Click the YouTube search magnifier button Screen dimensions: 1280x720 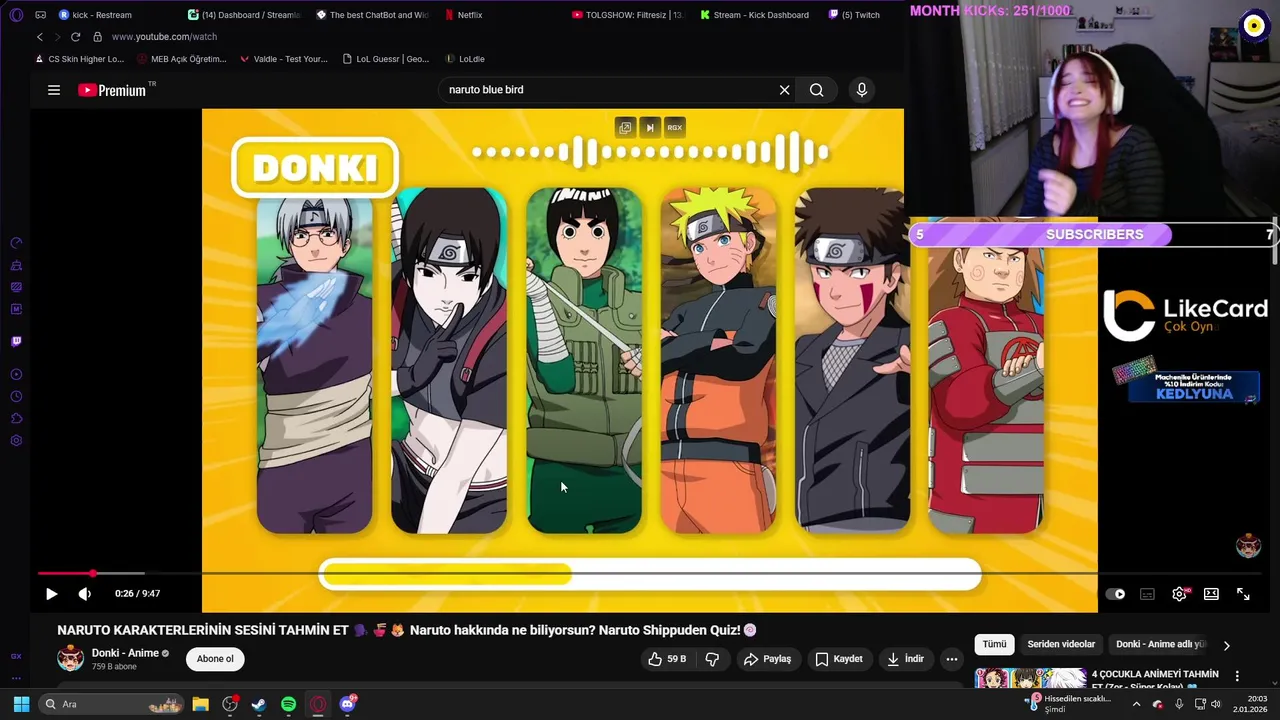817,90
